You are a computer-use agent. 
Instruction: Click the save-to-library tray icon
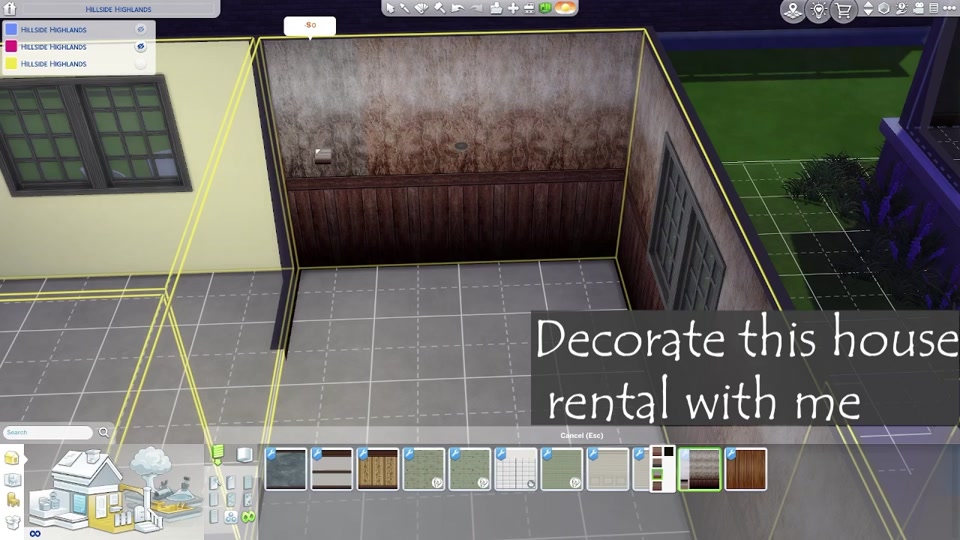click(496, 8)
